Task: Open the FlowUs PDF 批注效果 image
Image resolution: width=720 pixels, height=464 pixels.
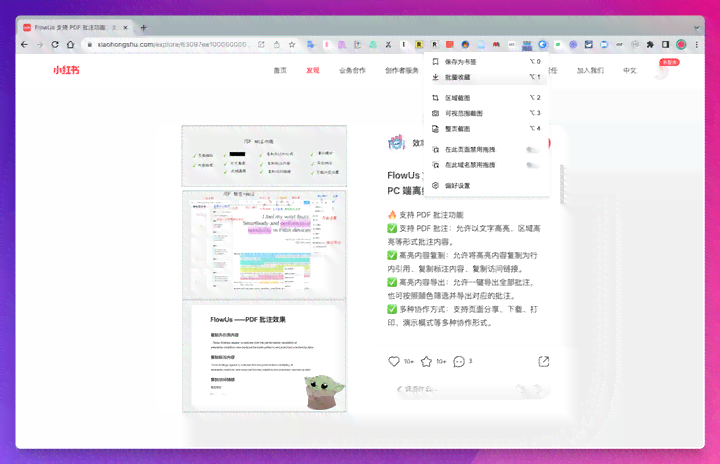Action: (x=264, y=356)
